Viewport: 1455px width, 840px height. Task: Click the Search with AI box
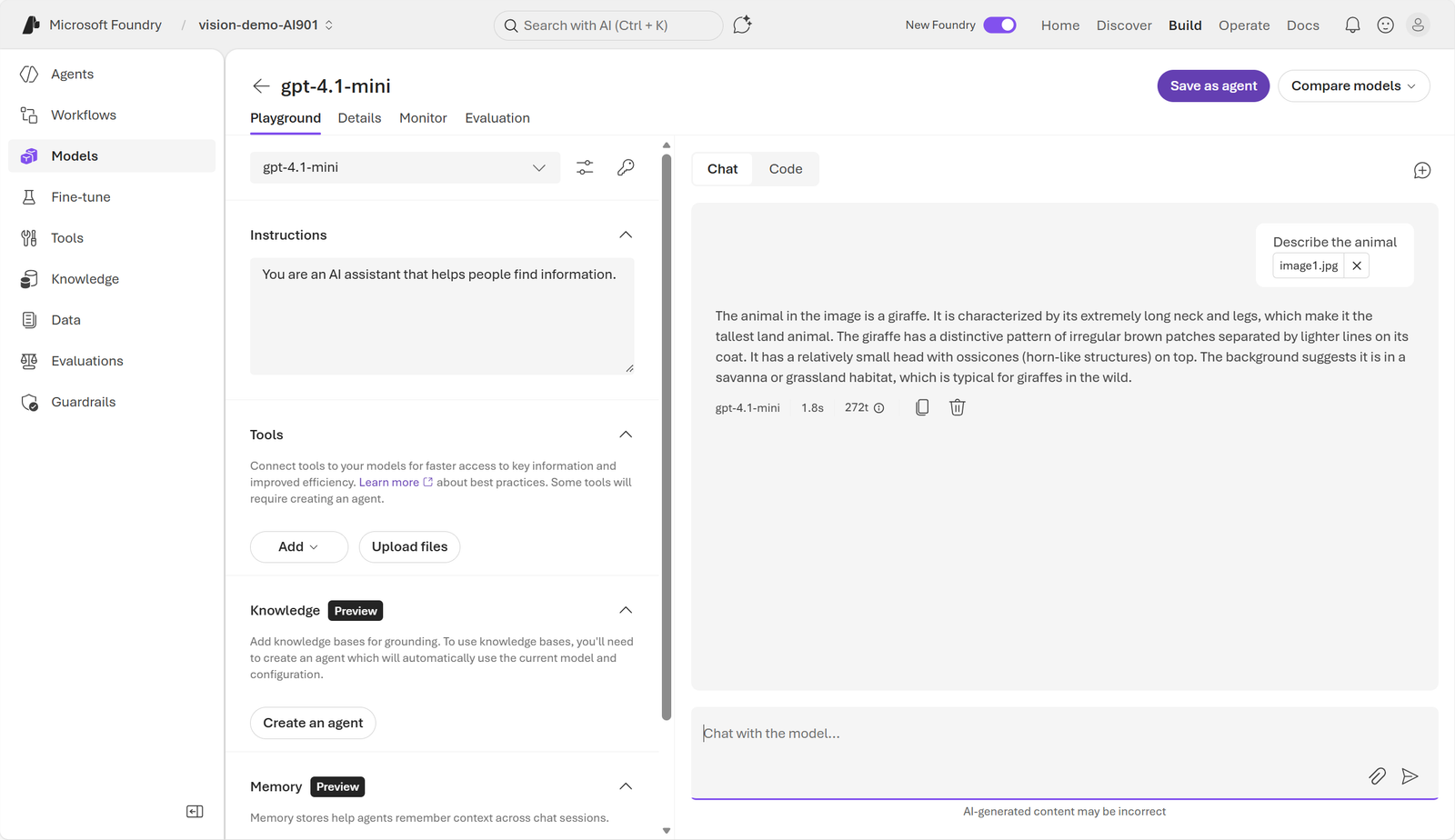[608, 25]
